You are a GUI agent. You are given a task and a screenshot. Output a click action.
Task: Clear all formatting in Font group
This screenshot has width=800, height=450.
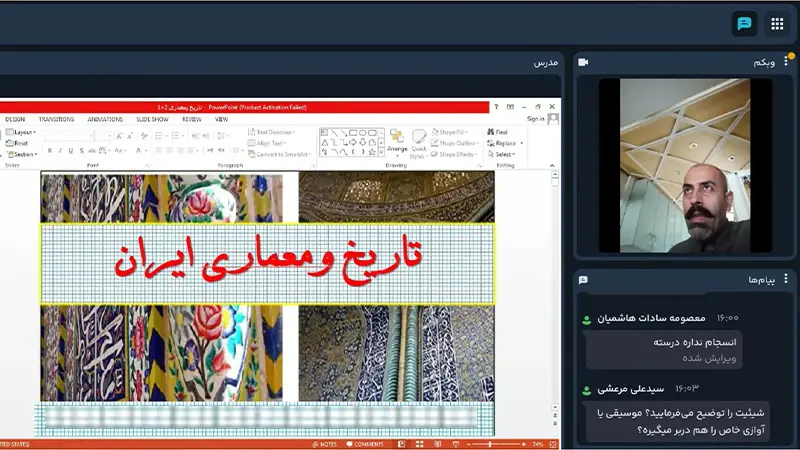pos(144,136)
